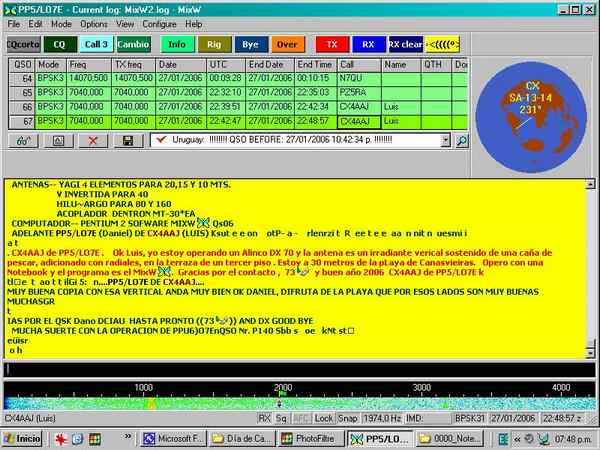
Task: Click the binoculars lookup icon button
Action: click(23, 141)
